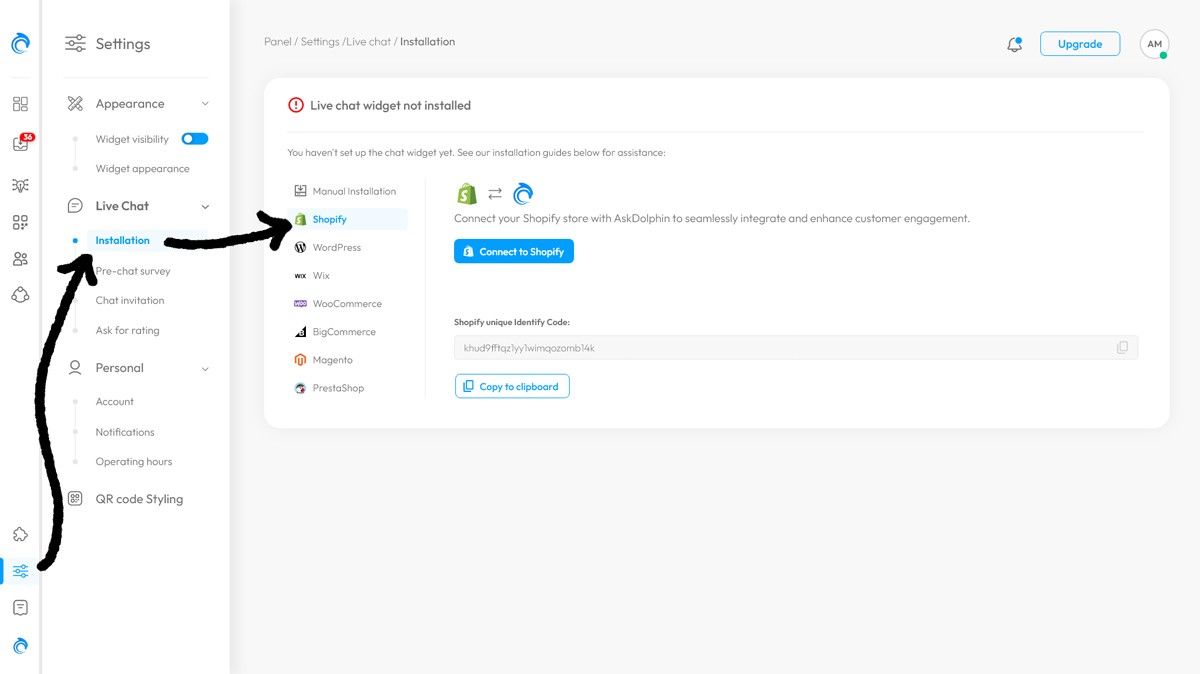Click the copy icon inside the code field
This screenshot has height=674, width=1200.
click(x=1122, y=348)
